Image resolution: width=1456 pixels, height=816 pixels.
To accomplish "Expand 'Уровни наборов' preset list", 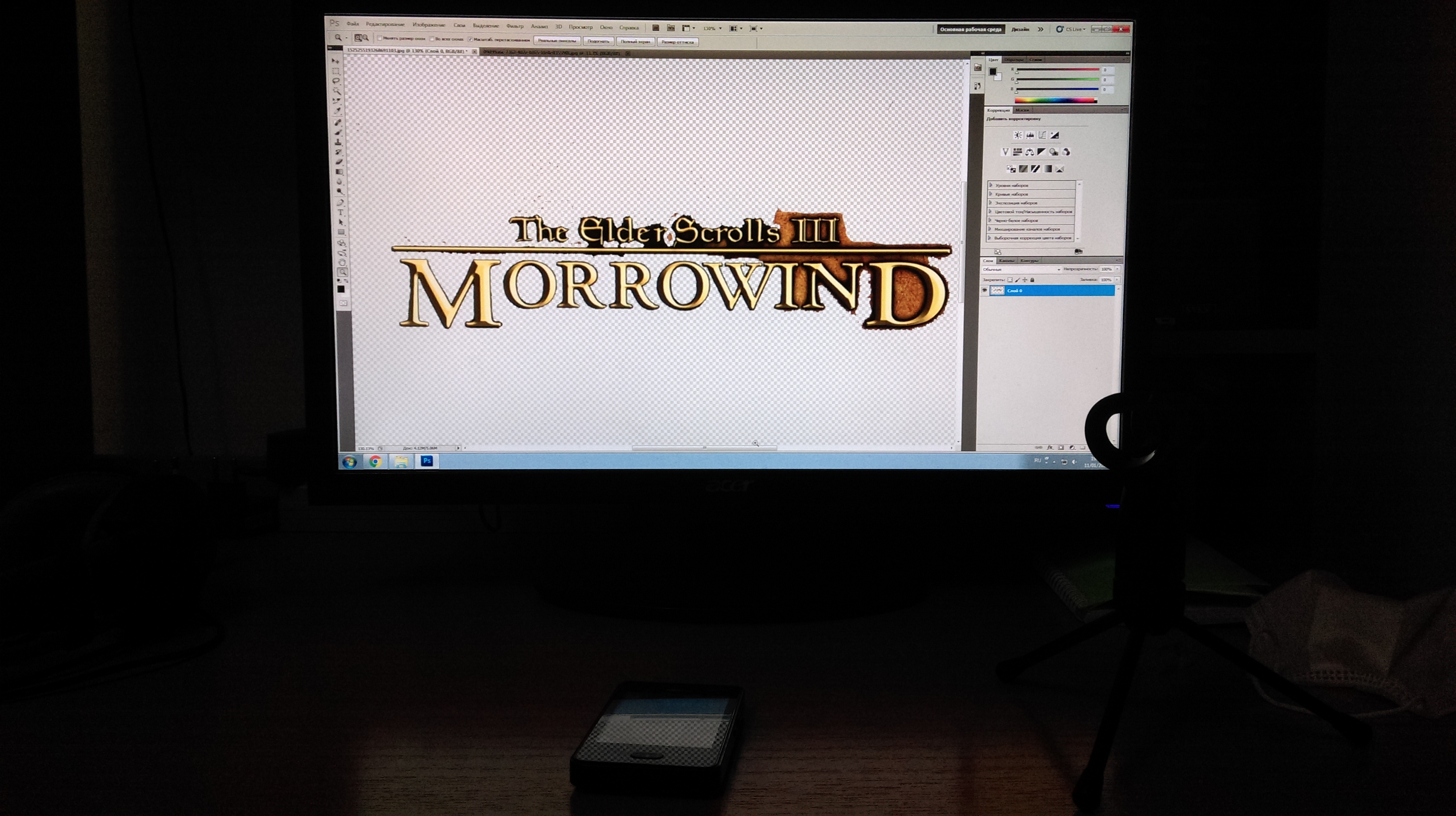I will click(x=991, y=185).
